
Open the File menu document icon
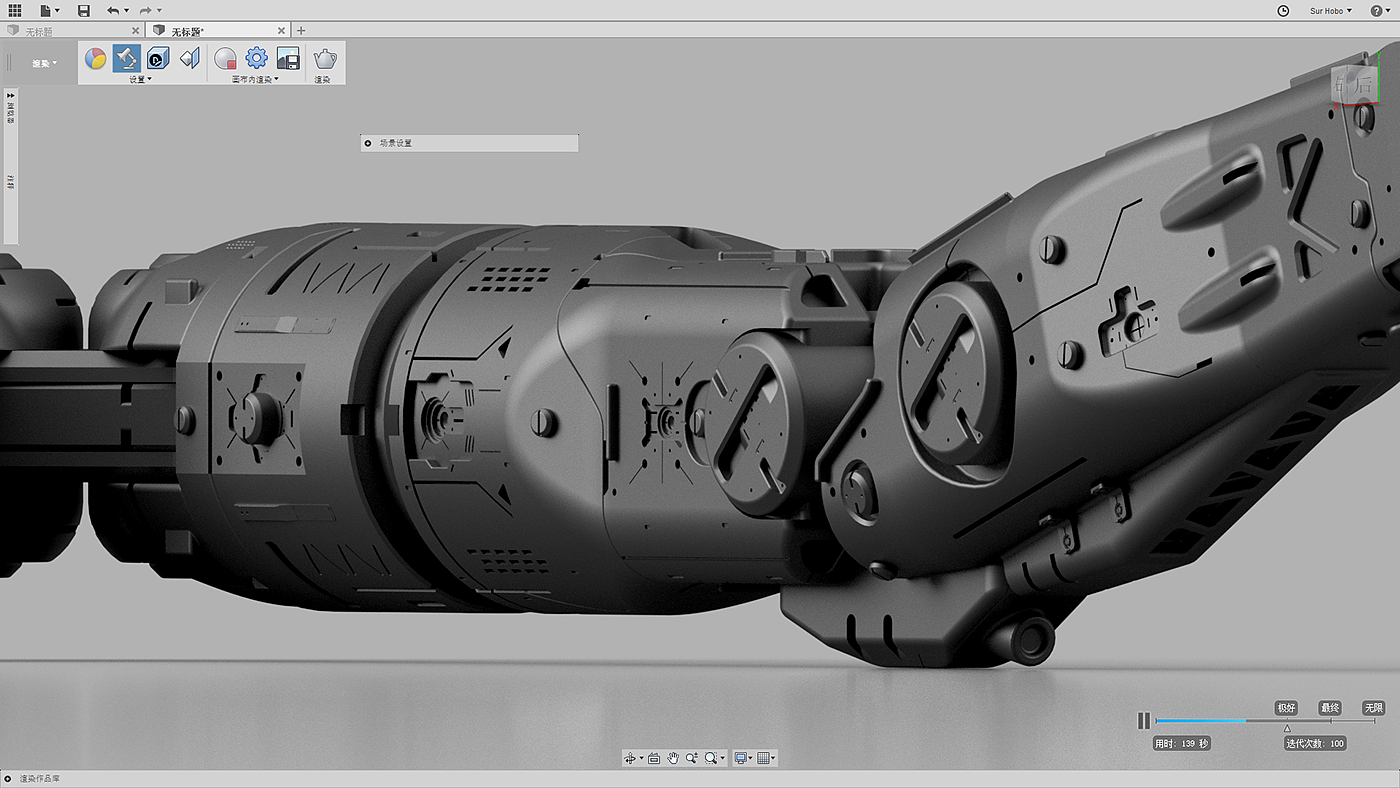pos(46,10)
